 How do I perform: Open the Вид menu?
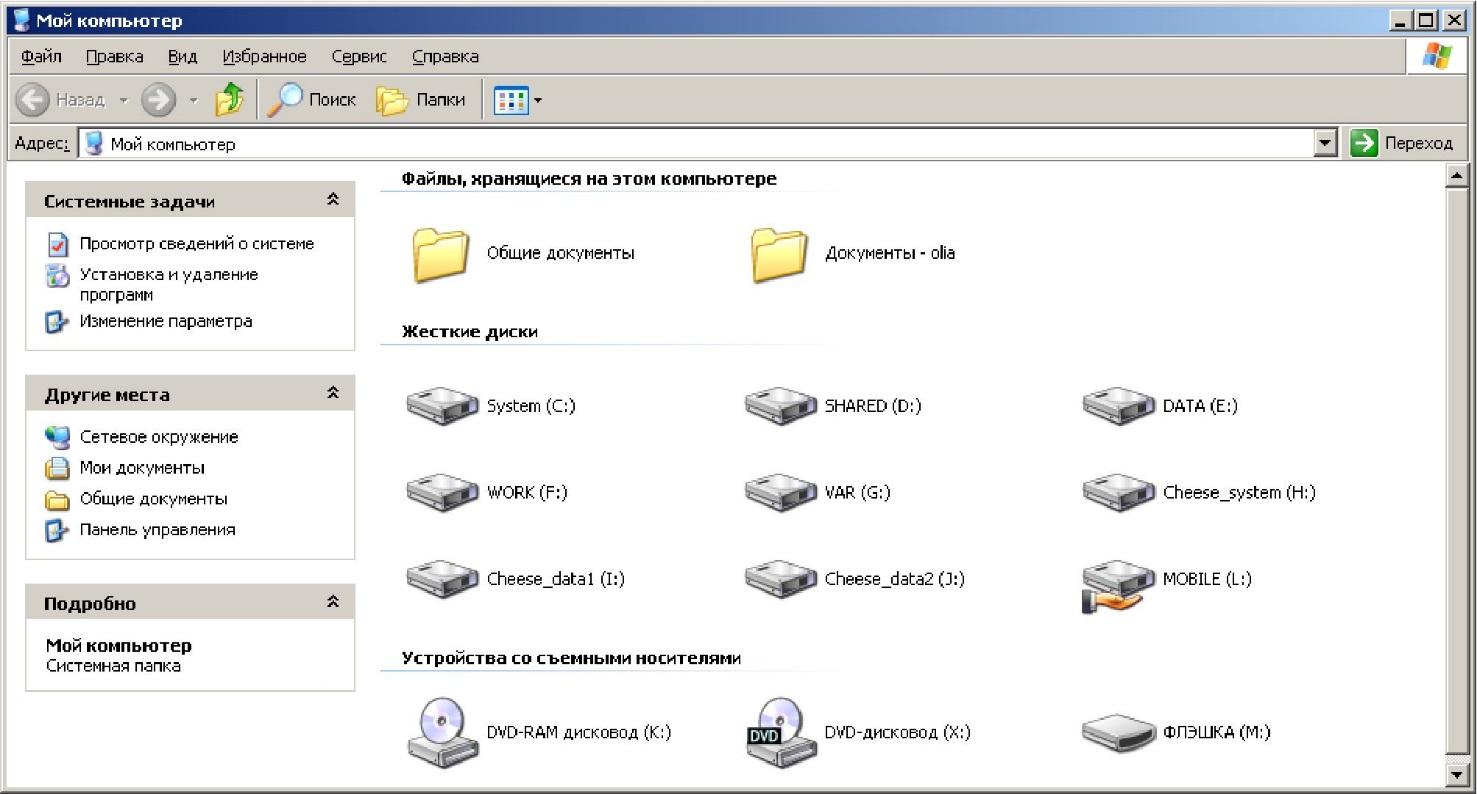(182, 56)
